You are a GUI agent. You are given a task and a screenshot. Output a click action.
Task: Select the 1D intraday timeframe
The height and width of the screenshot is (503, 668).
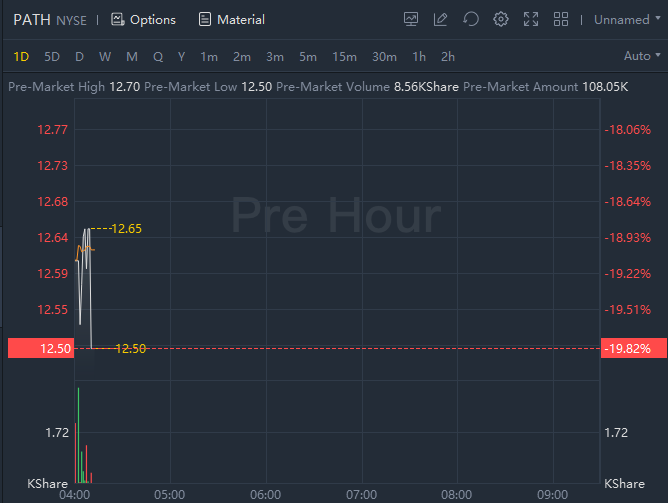(22, 56)
